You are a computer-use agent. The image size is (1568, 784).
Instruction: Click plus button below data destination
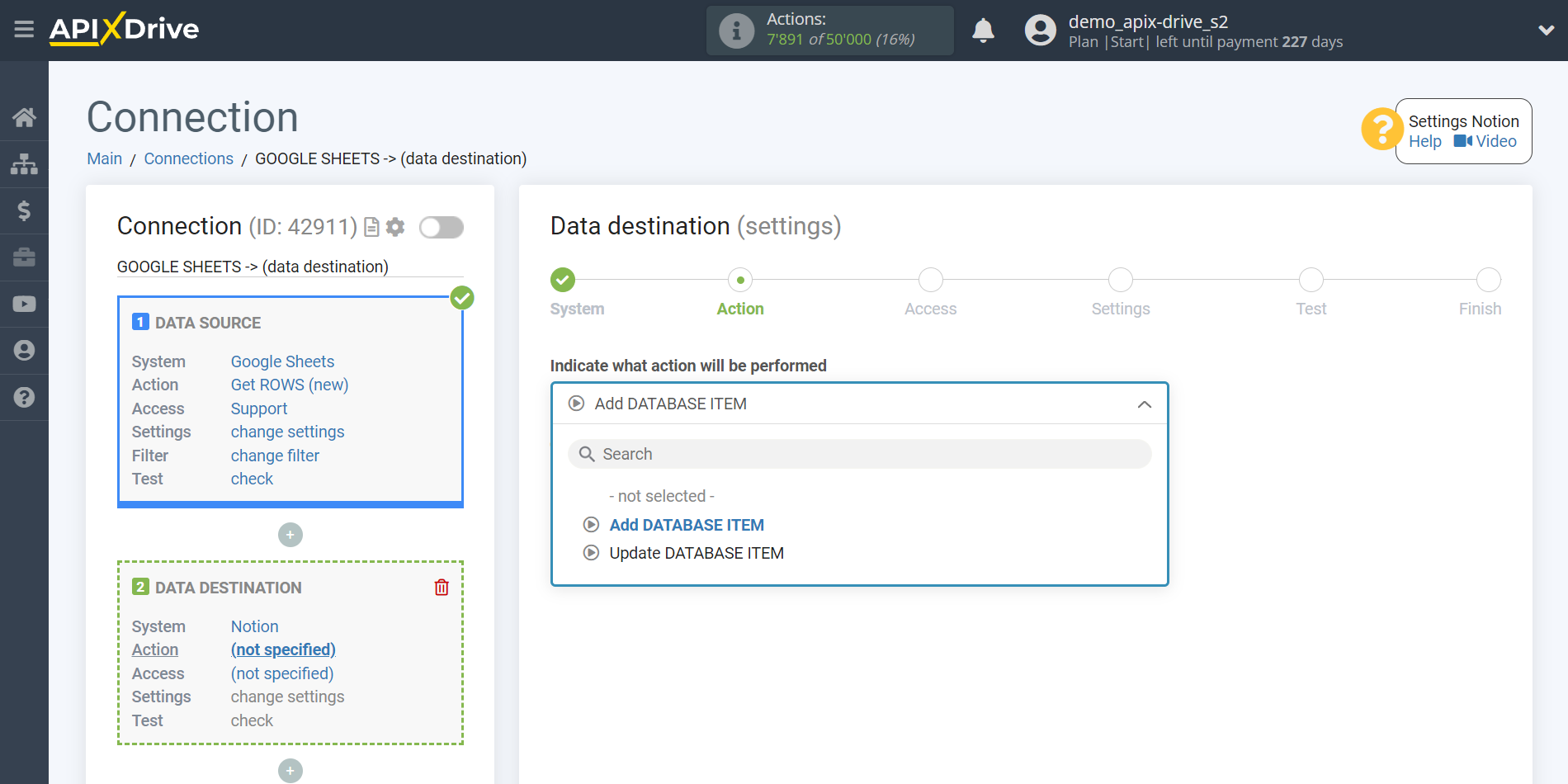pos(290,771)
